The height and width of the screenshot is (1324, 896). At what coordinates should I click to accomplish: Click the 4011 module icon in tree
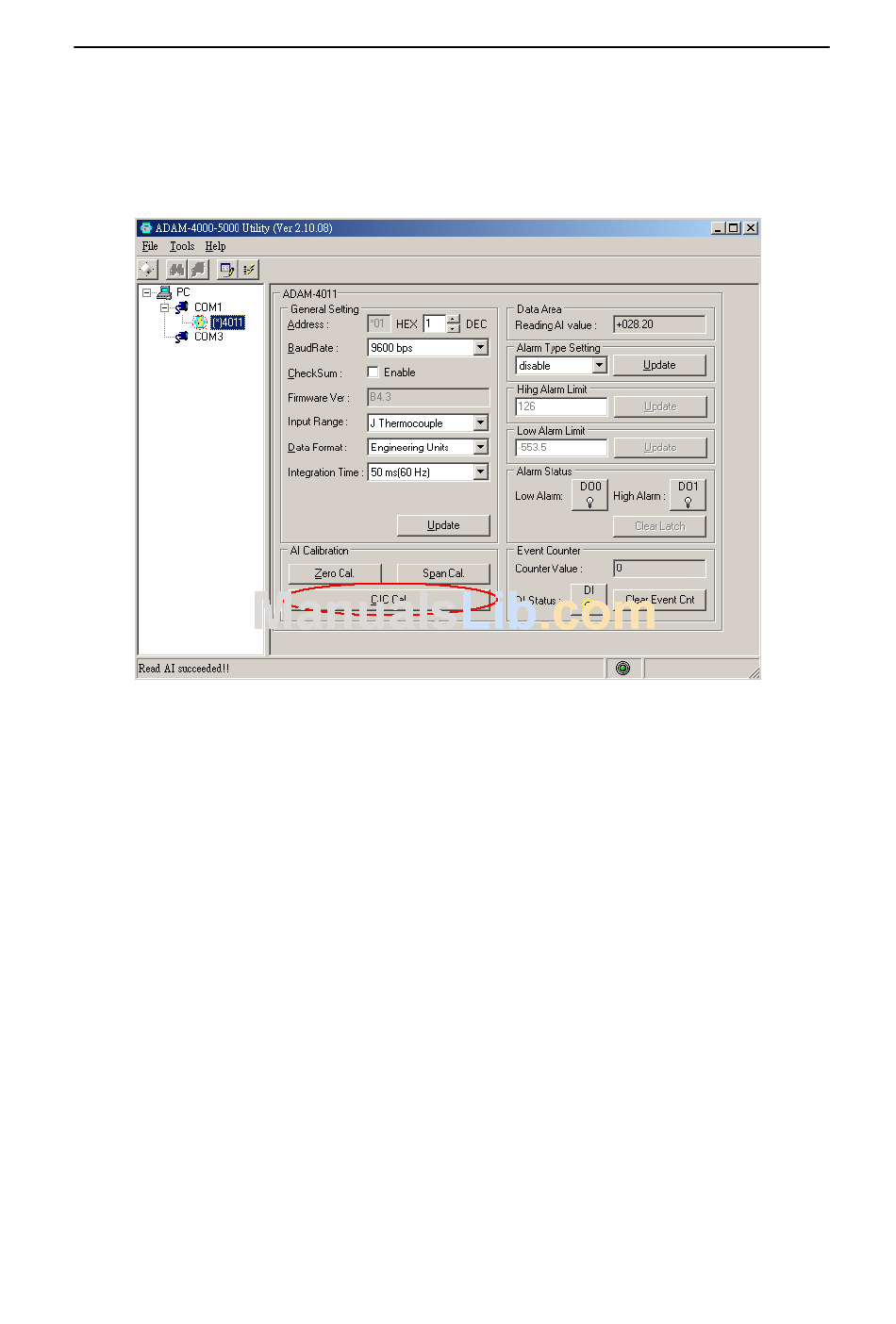coord(200,323)
